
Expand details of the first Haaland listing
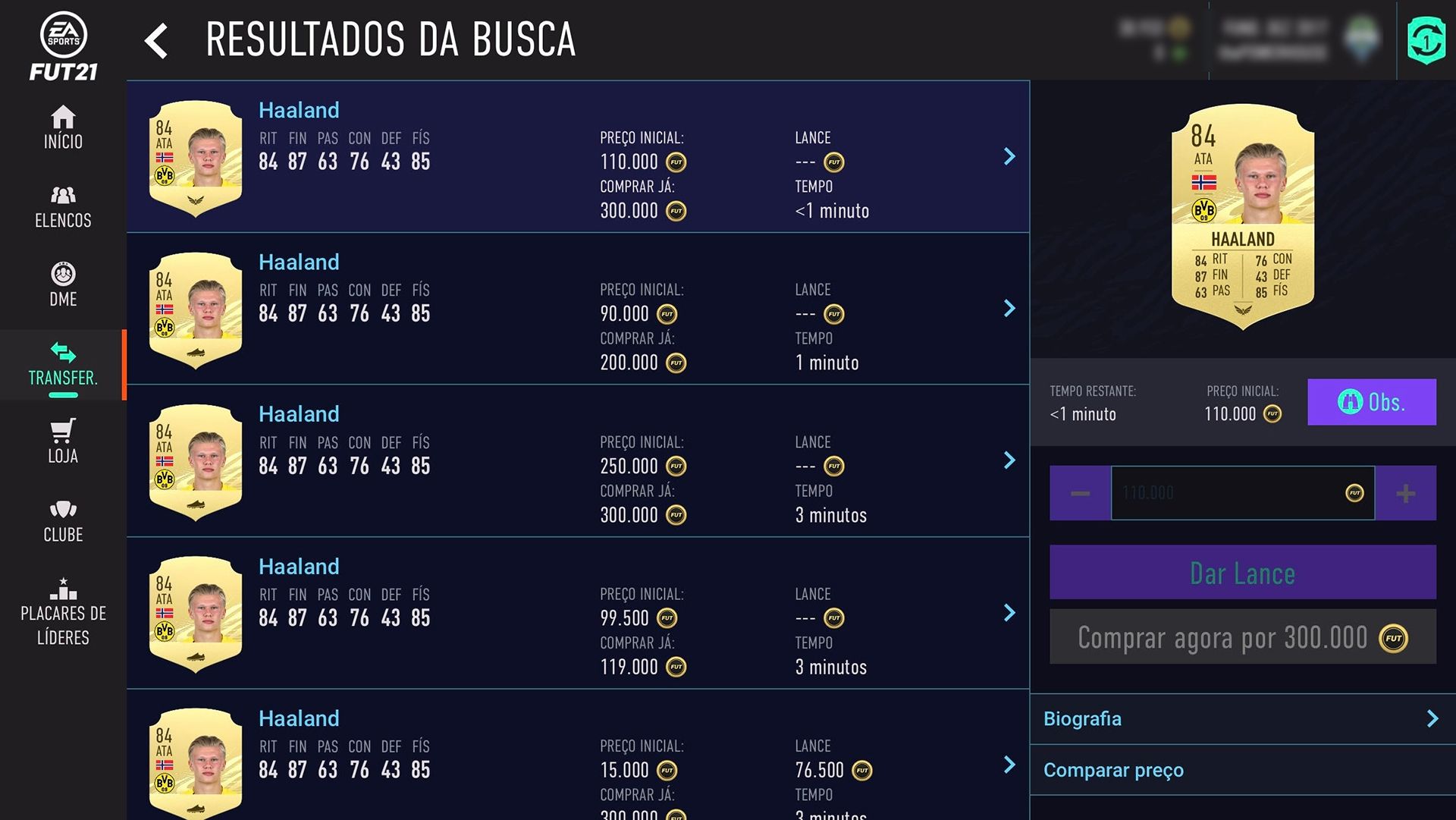(x=1009, y=156)
